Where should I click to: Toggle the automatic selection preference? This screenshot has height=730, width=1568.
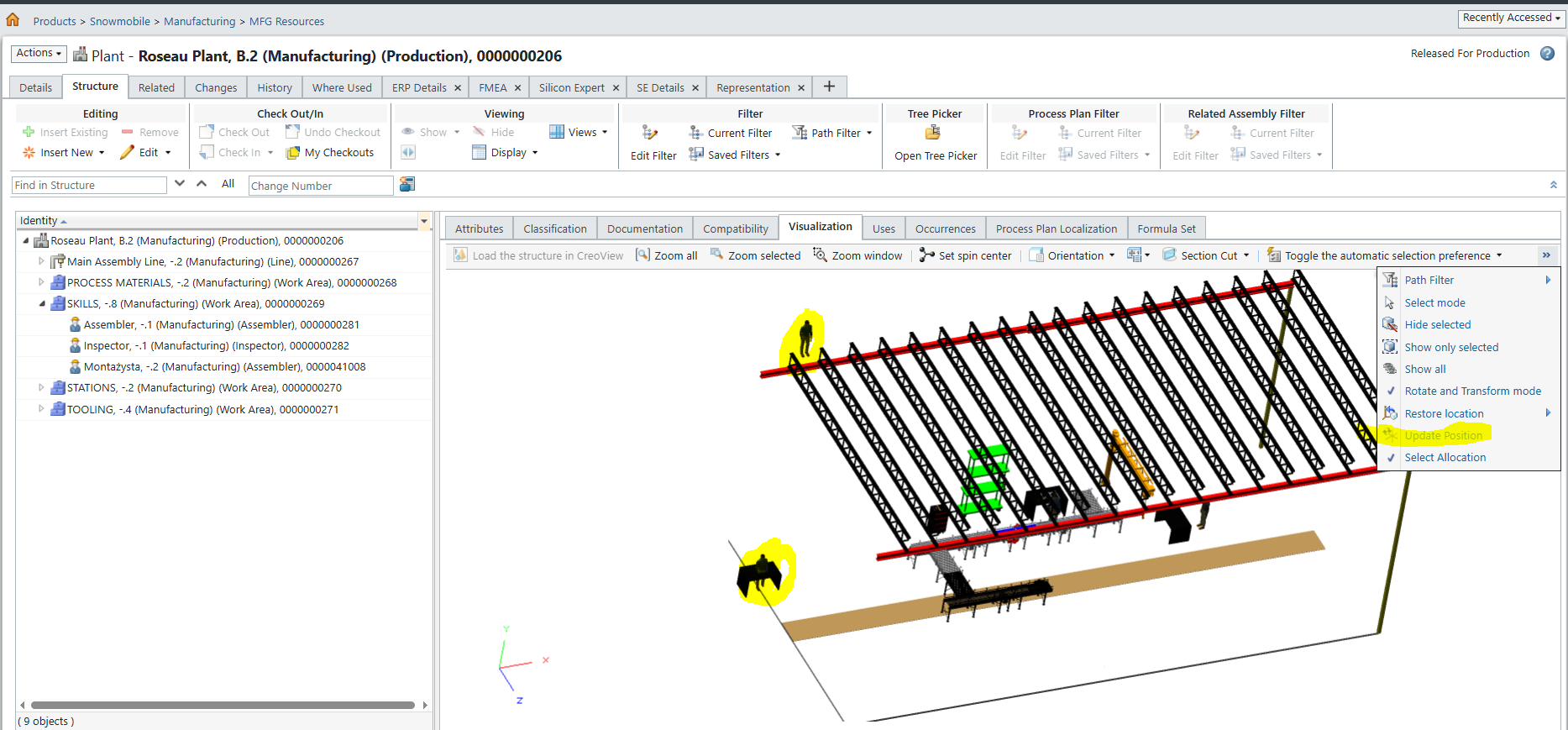[1386, 255]
